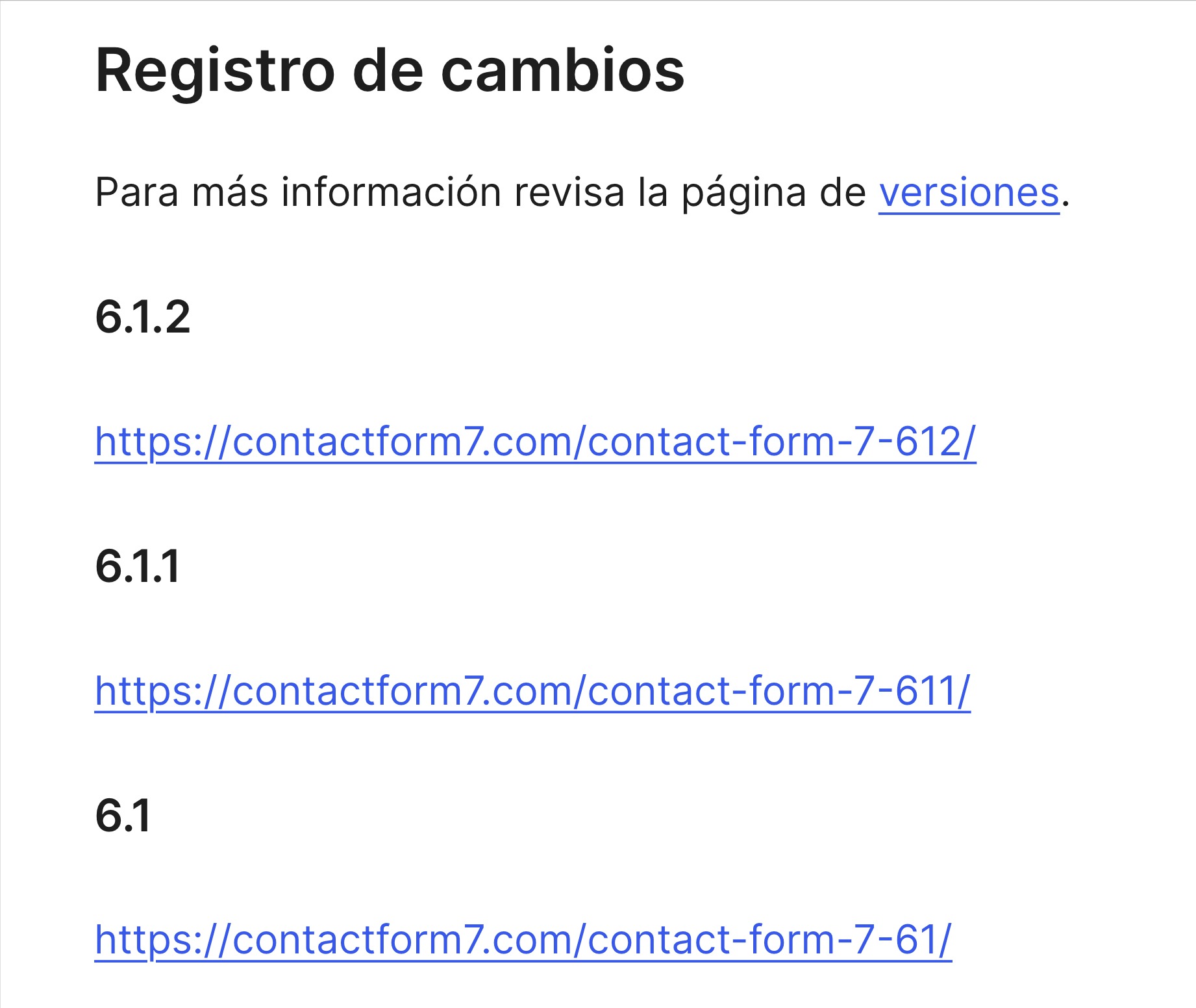
Task: Click the word de before versiones
Action: [843, 193]
